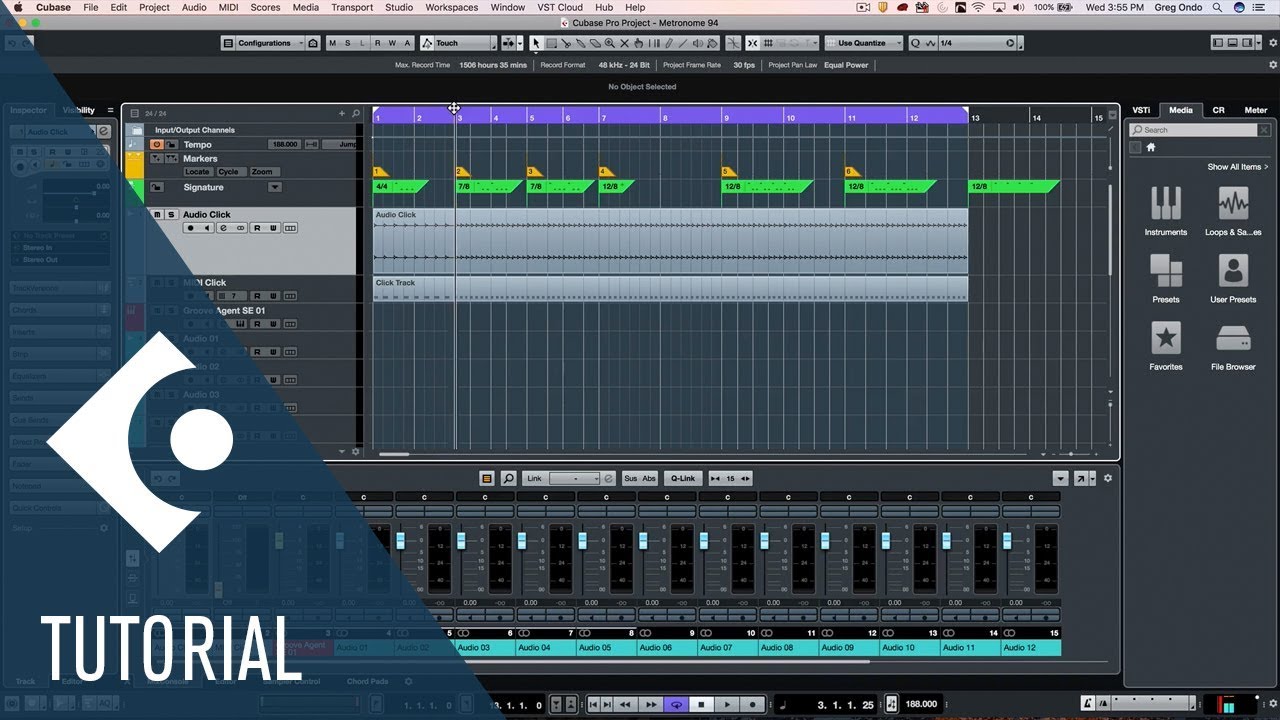Open the Transport menu
1280x720 pixels.
(x=352, y=7)
